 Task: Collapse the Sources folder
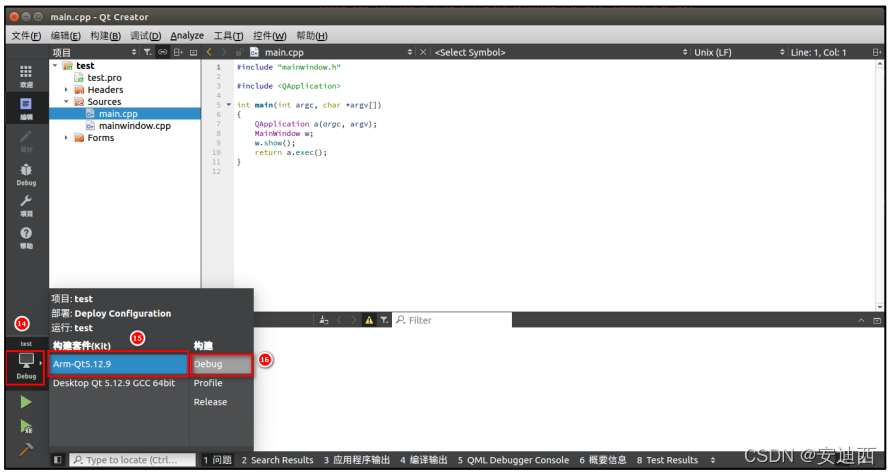[x=66, y=101]
